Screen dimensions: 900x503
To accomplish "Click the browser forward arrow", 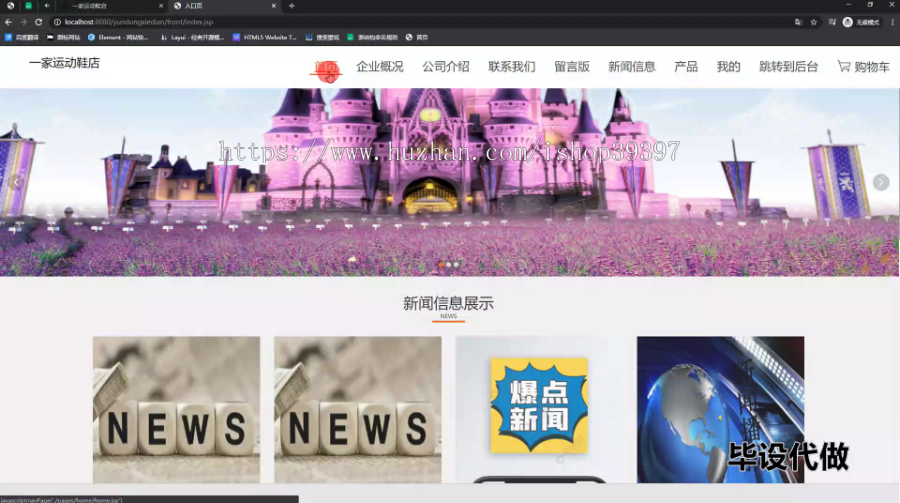I will (24, 22).
